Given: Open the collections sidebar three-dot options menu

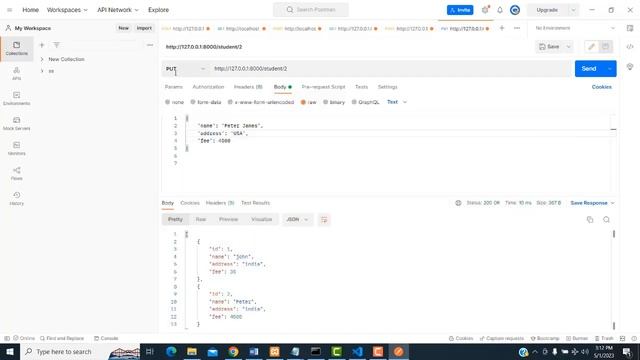Looking at the screenshot, I should (150, 45).
